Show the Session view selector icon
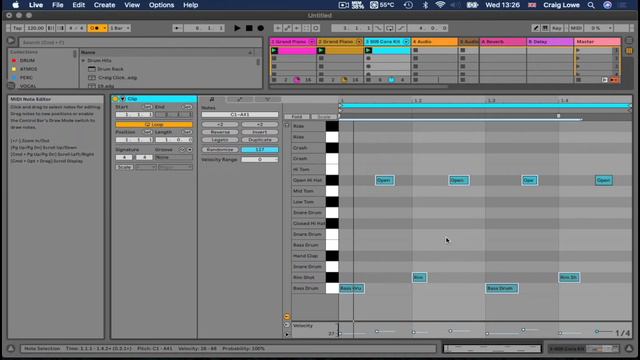The height and width of the screenshot is (360, 640). (x=629, y=51)
